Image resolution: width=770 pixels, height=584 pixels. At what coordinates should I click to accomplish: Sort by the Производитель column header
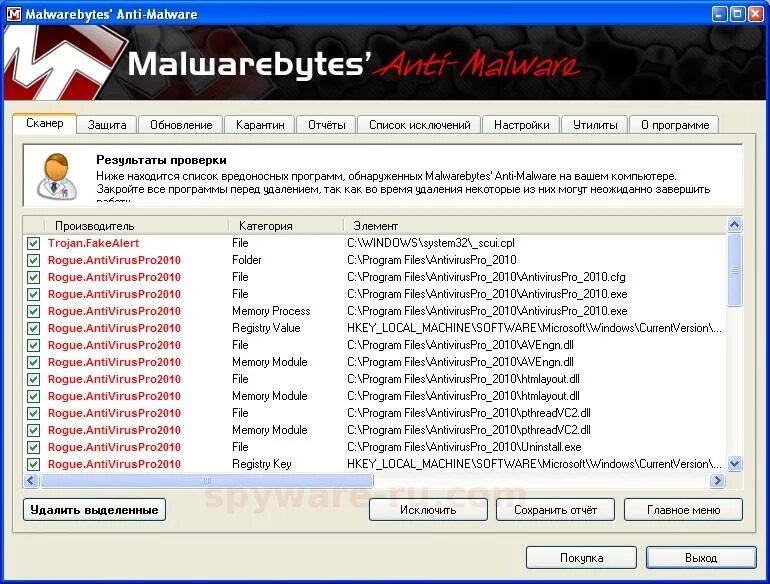coord(137,226)
